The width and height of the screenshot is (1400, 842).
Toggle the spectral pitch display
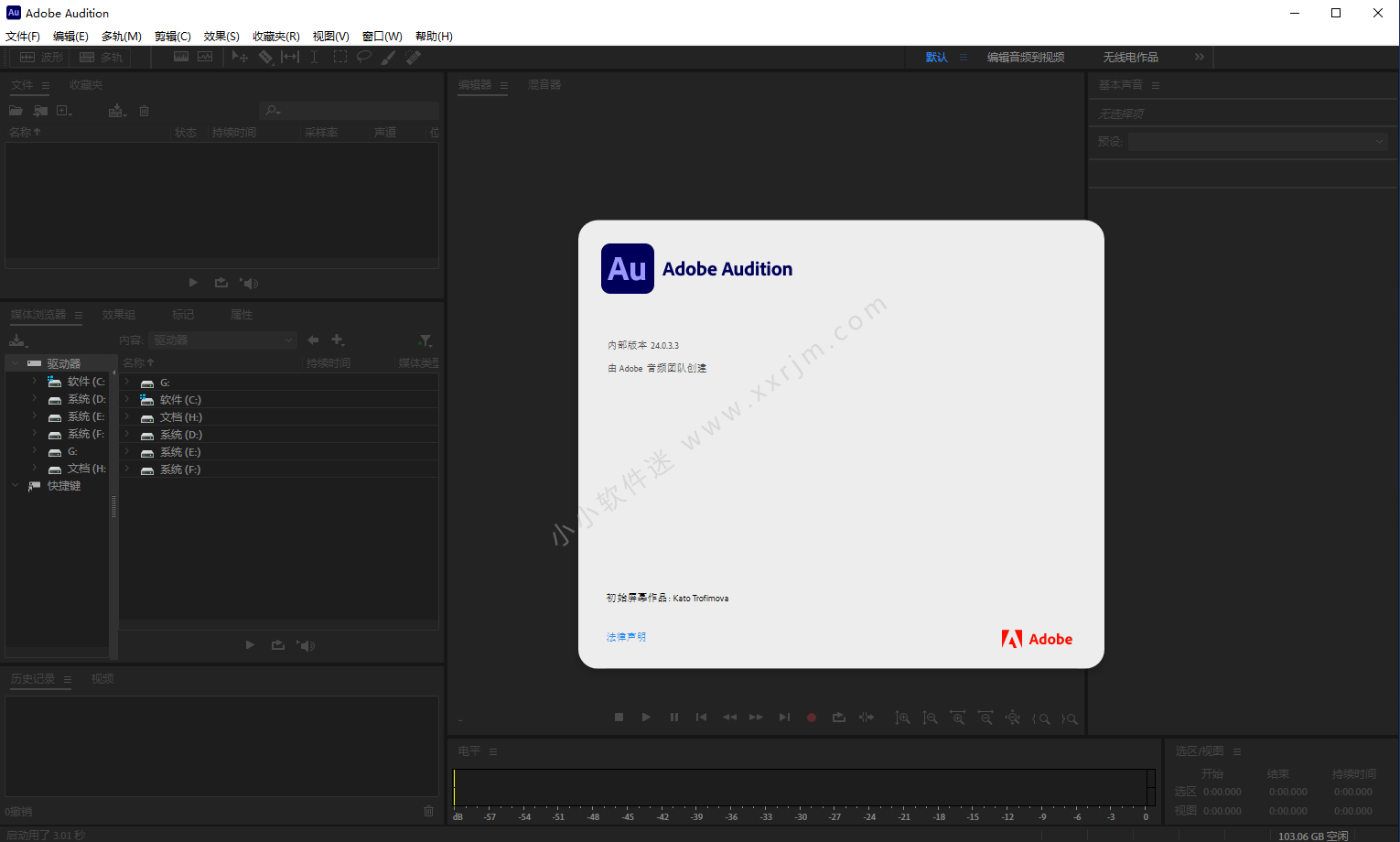coord(205,57)
